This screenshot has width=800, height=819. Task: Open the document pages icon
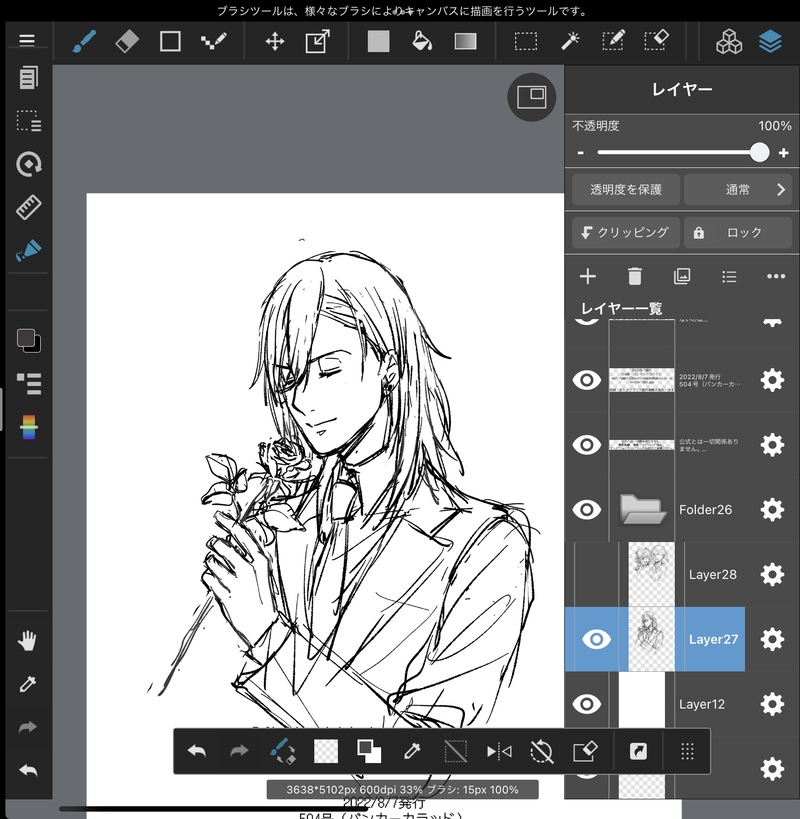click(28, 78)
